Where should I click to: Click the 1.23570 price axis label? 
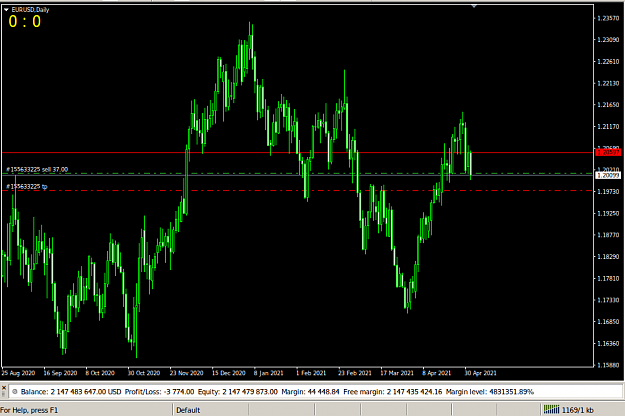609,18
